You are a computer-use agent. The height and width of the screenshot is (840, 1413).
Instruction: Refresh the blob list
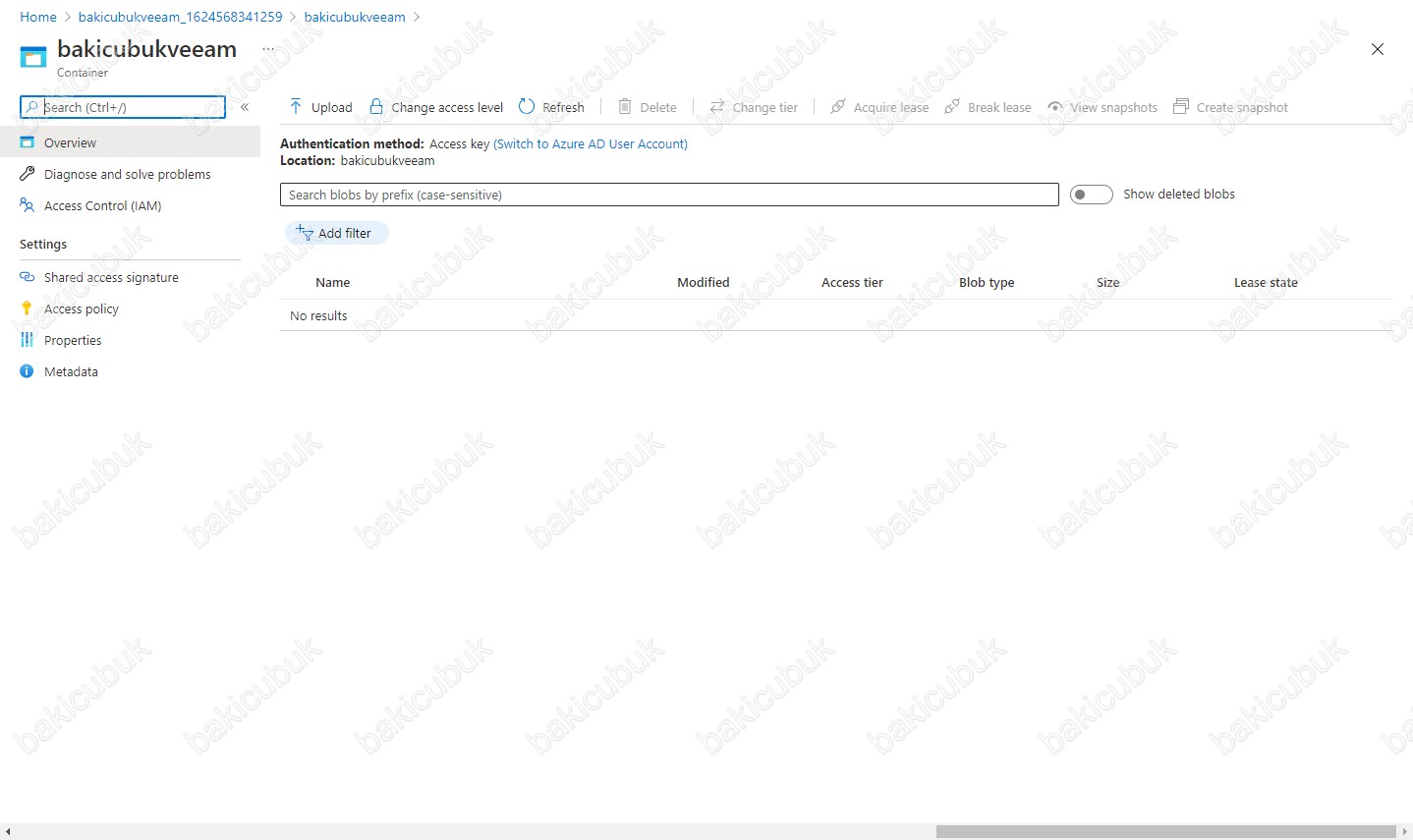551,107
